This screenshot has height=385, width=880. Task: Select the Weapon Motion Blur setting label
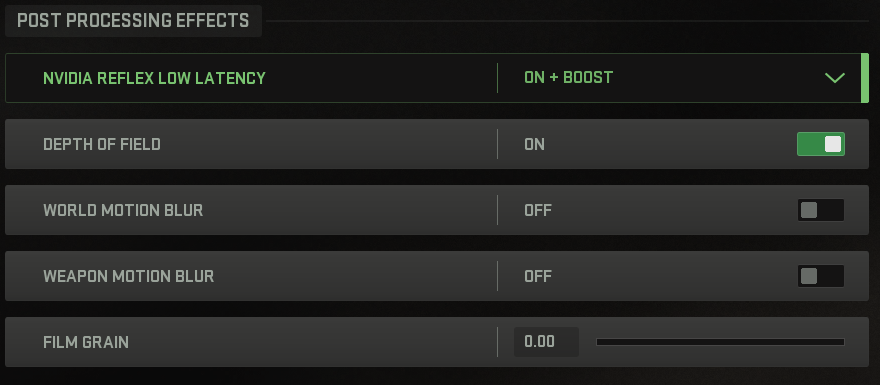tap(129, 276)
